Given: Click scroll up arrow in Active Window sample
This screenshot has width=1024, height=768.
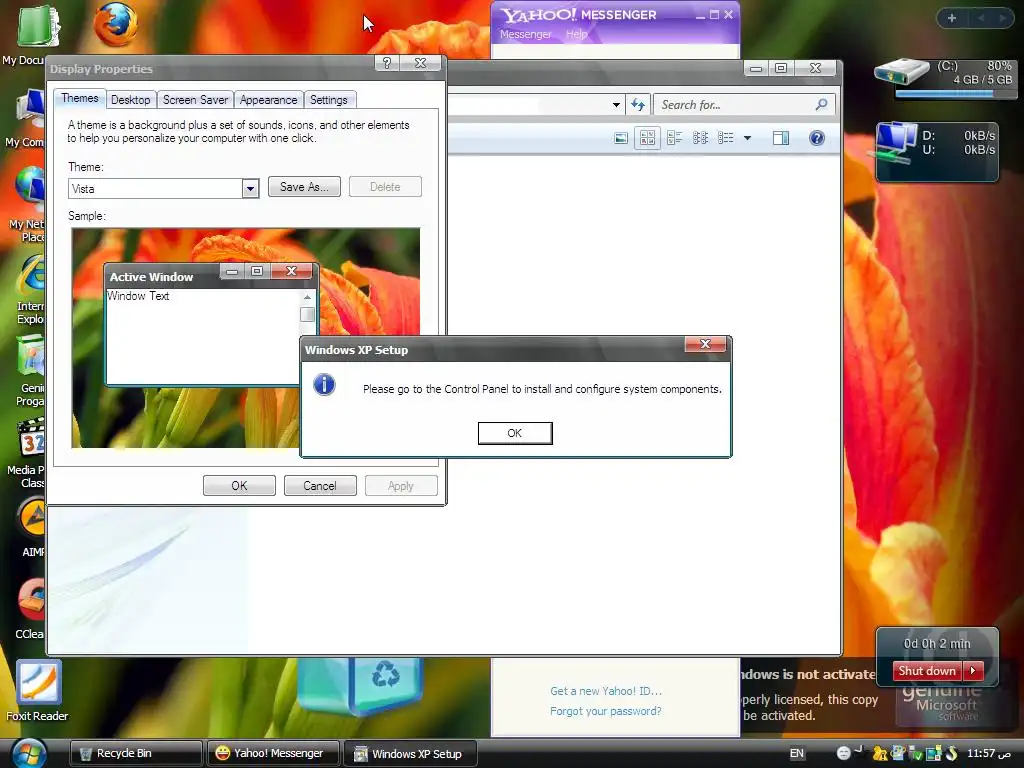Looking at the screenshot, I should pos(307,298).
